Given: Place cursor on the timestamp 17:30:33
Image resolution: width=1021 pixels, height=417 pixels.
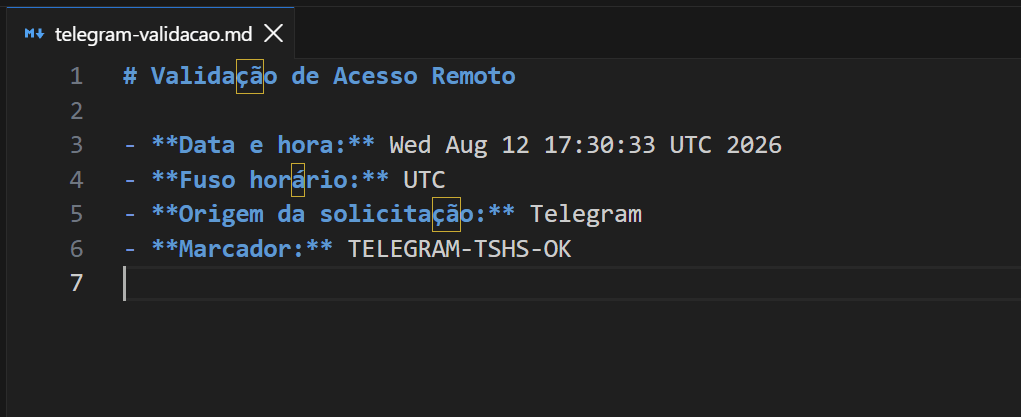Looking at the screenshot, I should point(600,145).
